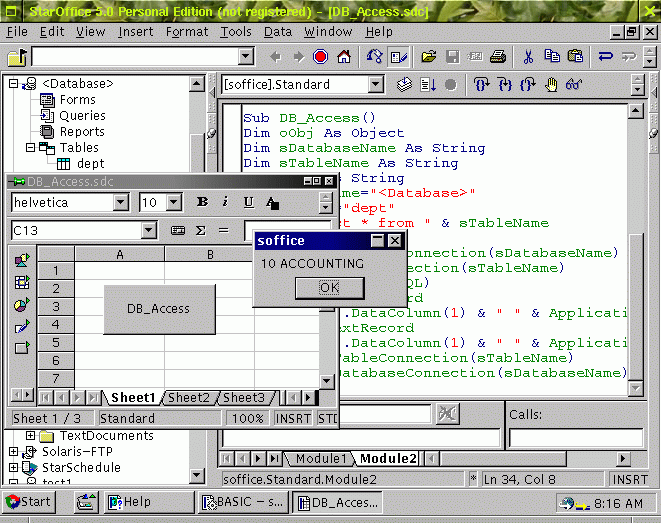Open the C13 cell reference dropdown
661x523 pixels.
148,231
